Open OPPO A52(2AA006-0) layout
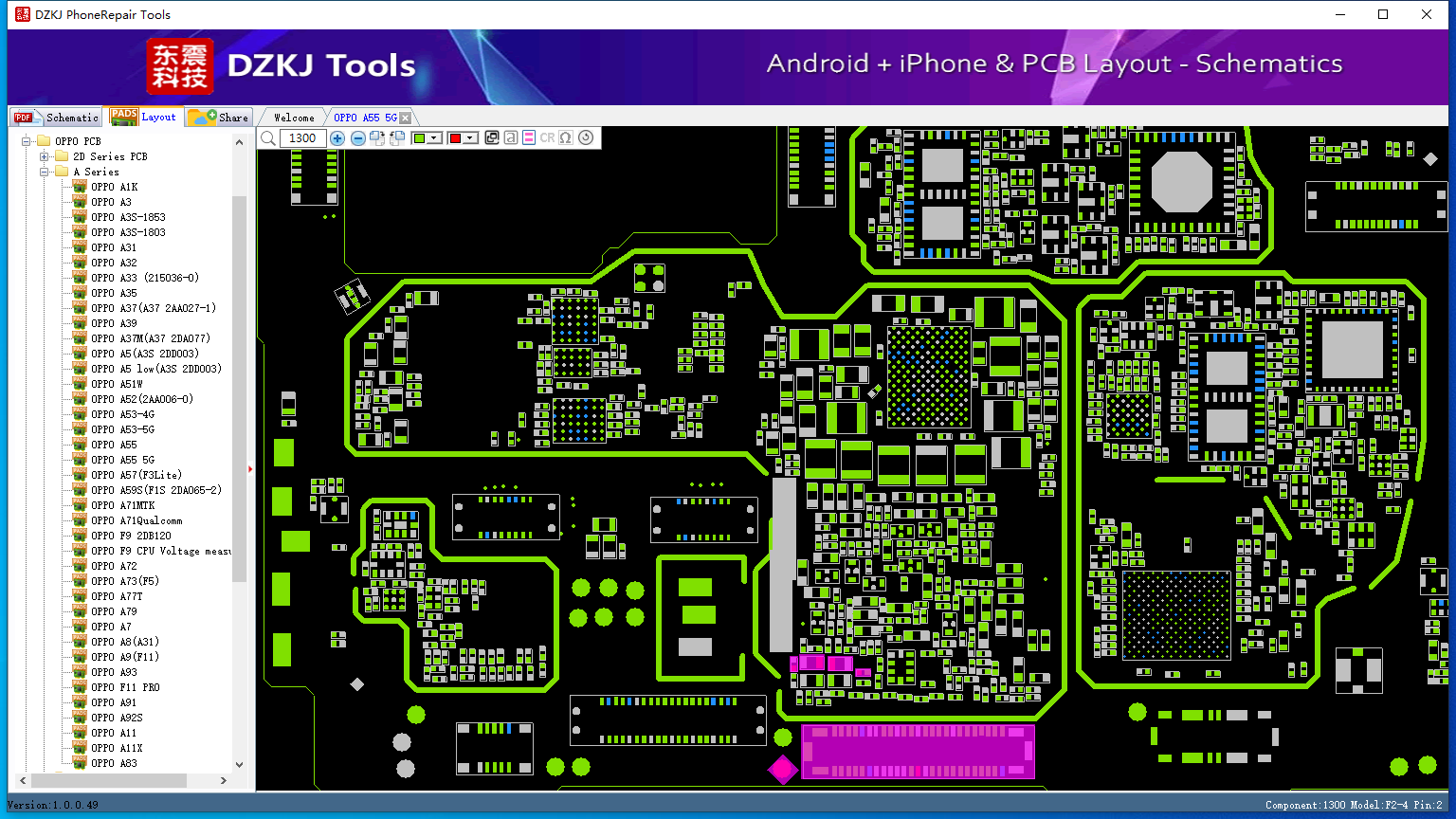1456x819 pixels. point(142,399)
